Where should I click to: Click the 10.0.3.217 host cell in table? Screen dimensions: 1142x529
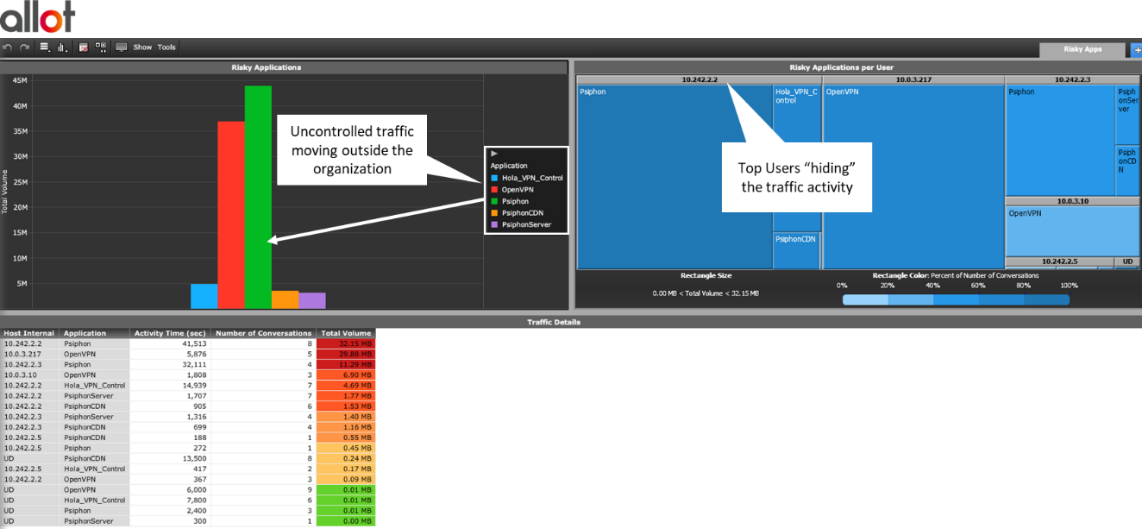pos(30,353)
